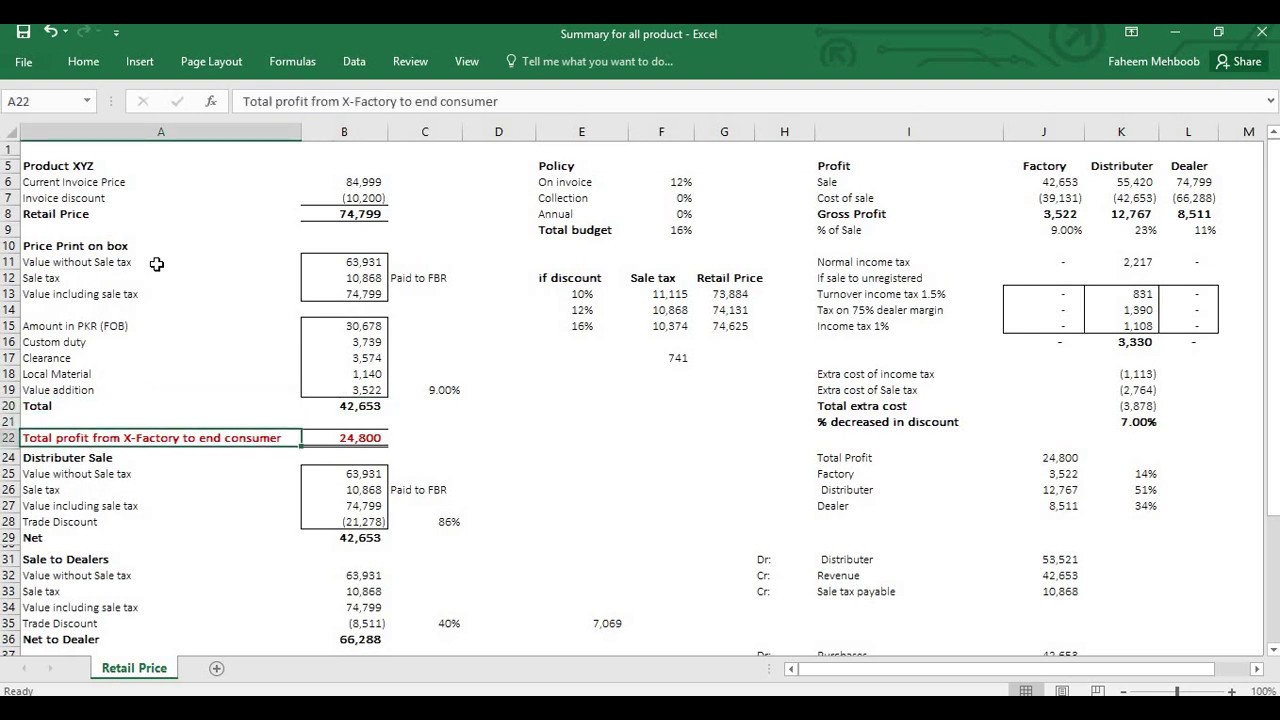Select the 'Product XYZ' cell
Viewport: 1280px width, 720px height.
coord(160,166)
